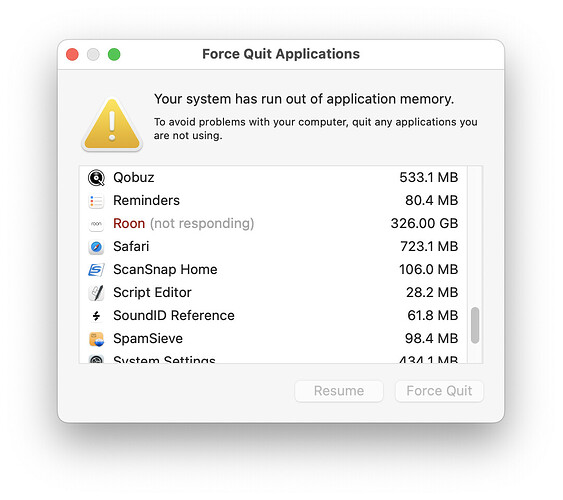Click the application list scrollbar thumb
563x500 pixels.
tap(475, 325)
